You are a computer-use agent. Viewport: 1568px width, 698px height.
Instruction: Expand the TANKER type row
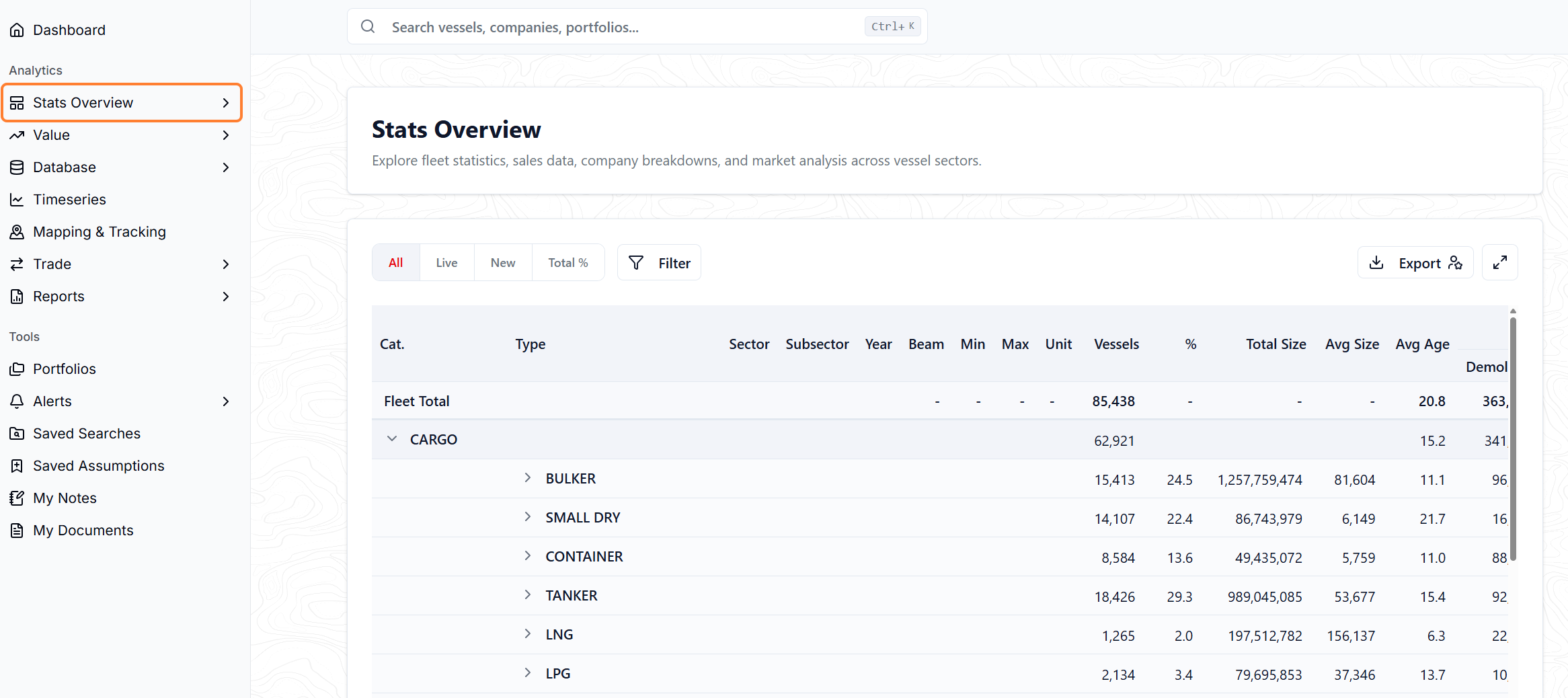(528, 594)
